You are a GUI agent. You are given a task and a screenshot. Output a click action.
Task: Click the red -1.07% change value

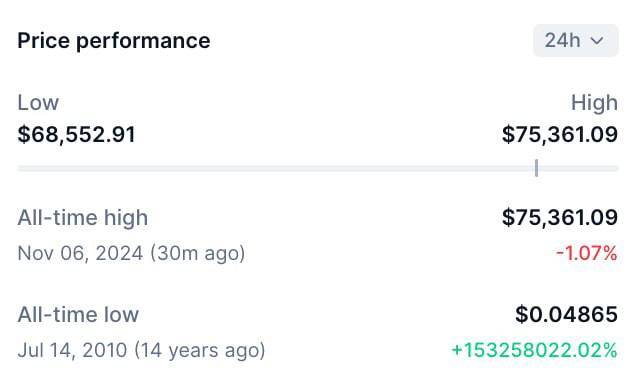click(587, 253)
